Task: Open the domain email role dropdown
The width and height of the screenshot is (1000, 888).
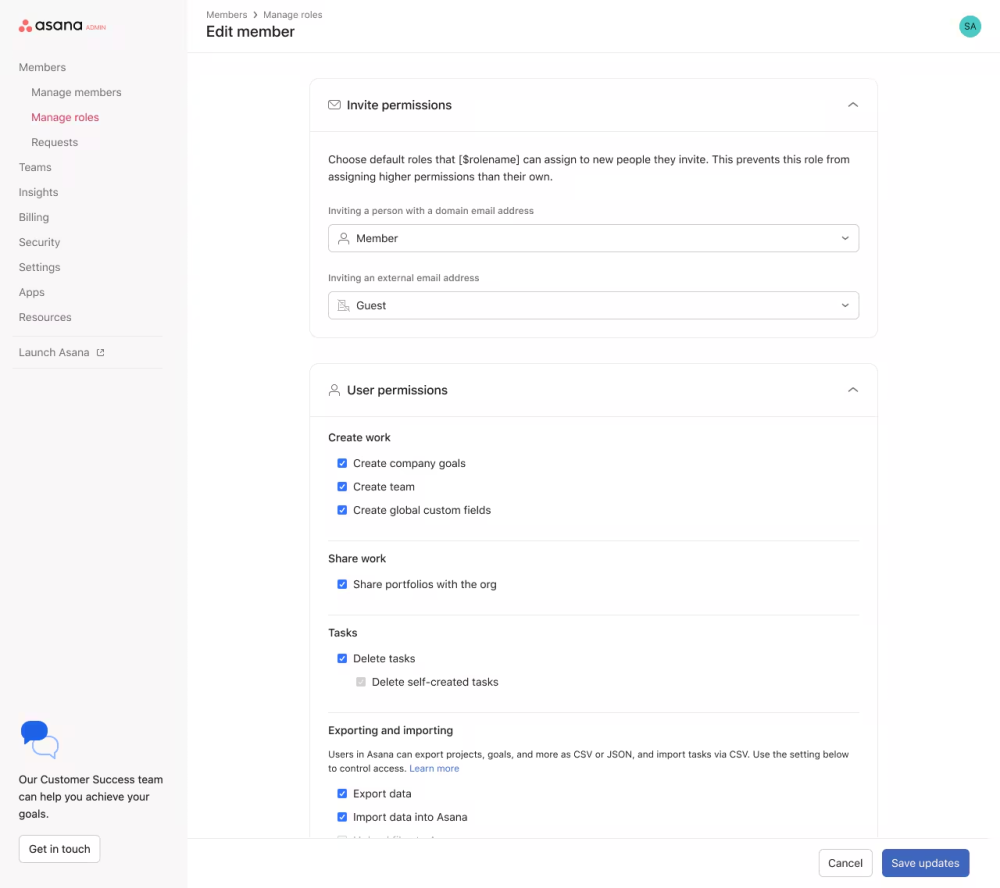Action: pyautogui.click(x=593, y=239)
